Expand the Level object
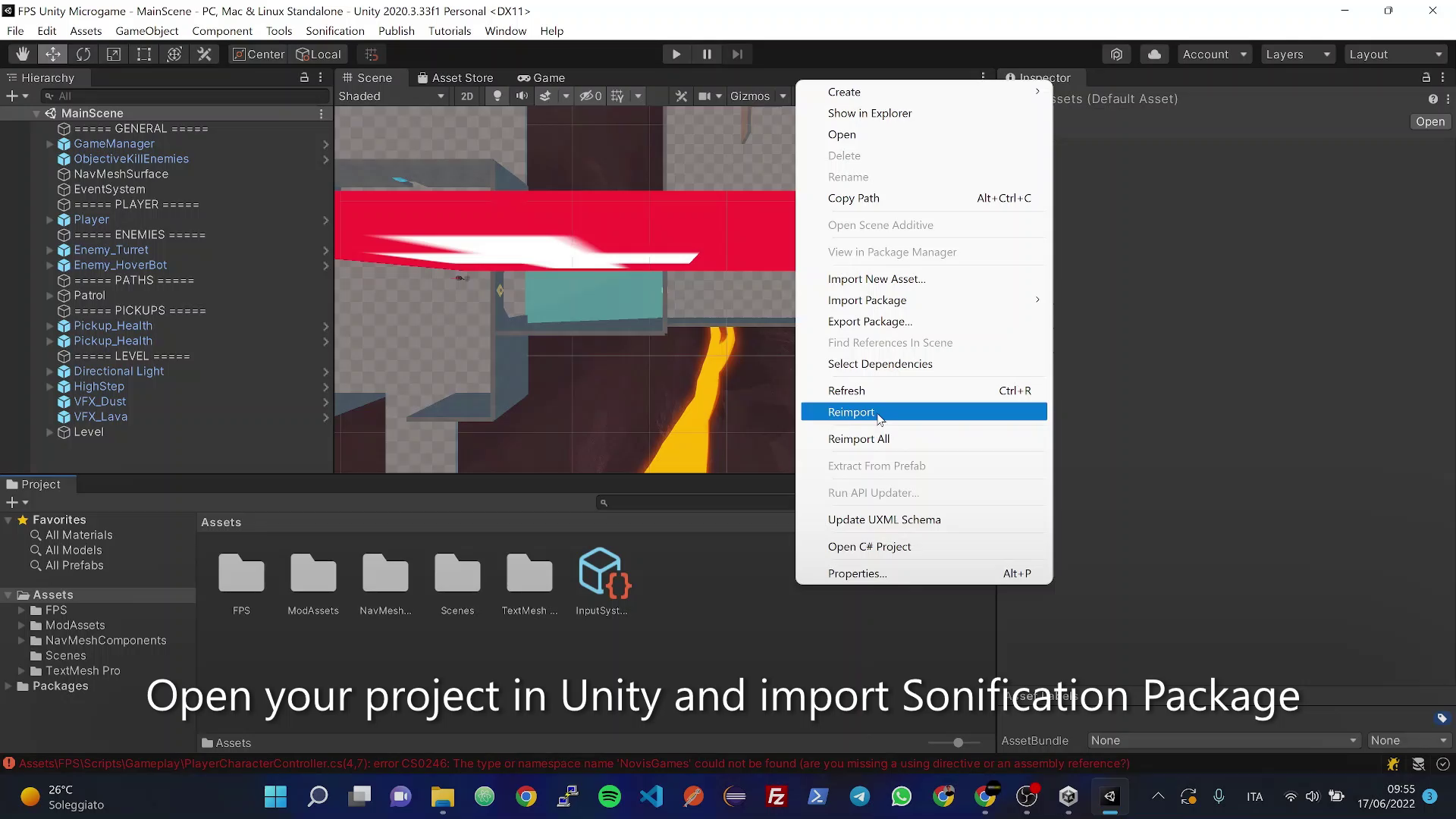The width and height of the screenshot is (1456, 819). click(x=50, y=432)
